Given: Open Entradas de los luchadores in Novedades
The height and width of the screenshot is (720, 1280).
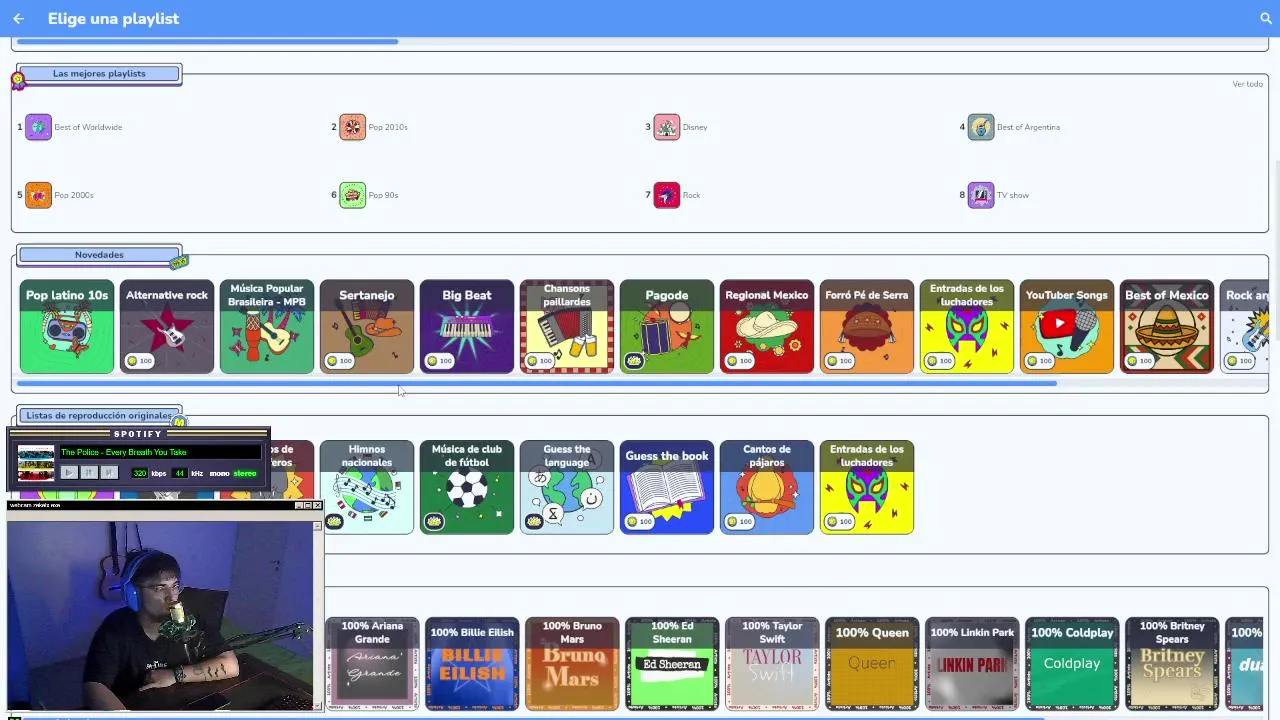Looking at the screenshot, I should click(967, 326).
